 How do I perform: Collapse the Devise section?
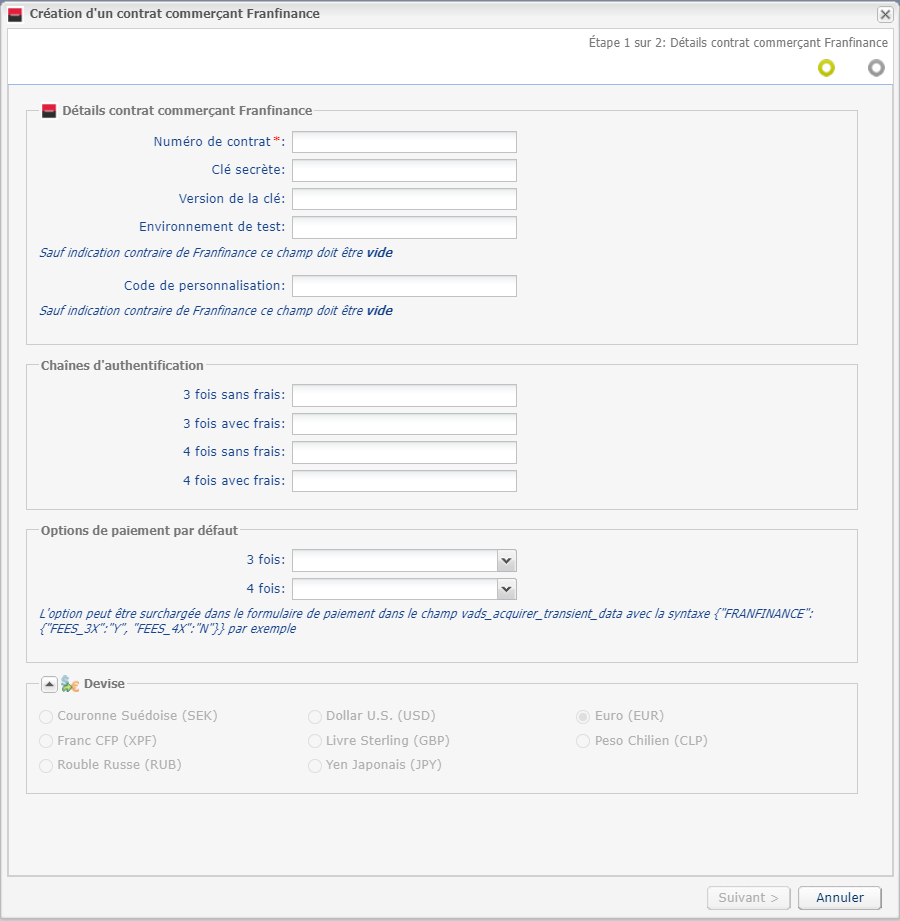tap(49, 684)
